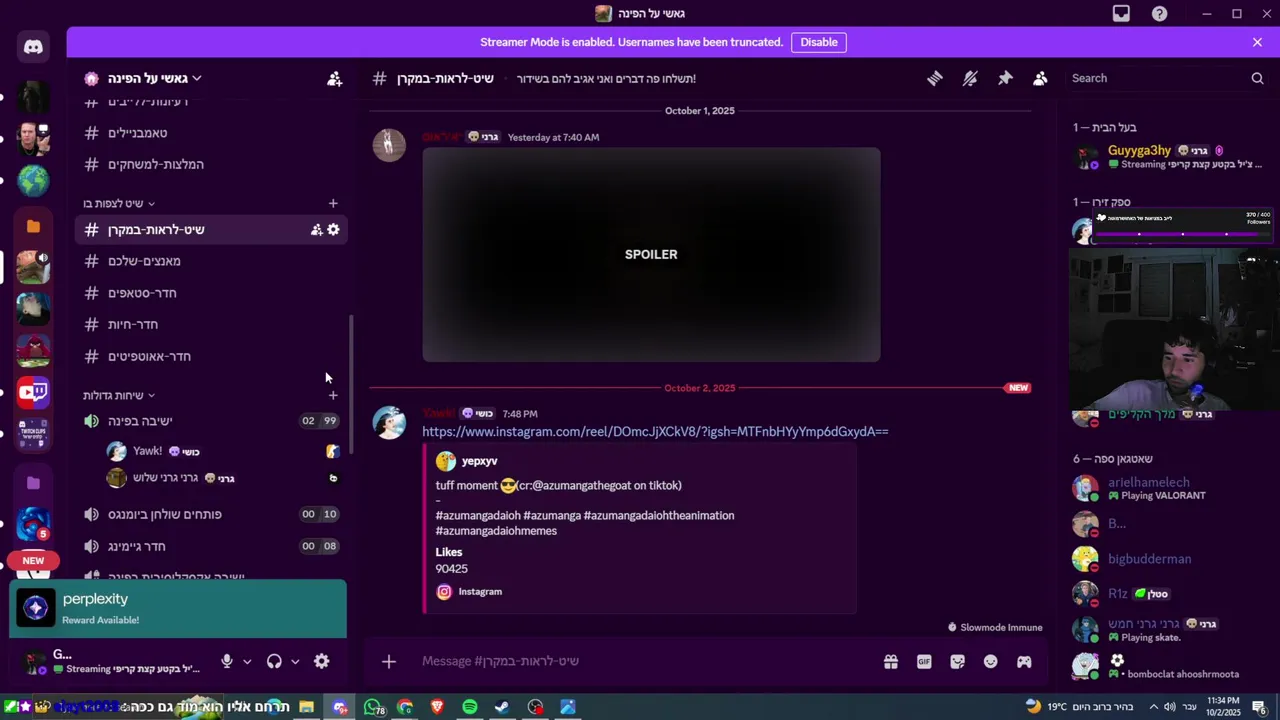Toggle the member list icon
Screen dimensions: 1280x720
coord(1040,78)
